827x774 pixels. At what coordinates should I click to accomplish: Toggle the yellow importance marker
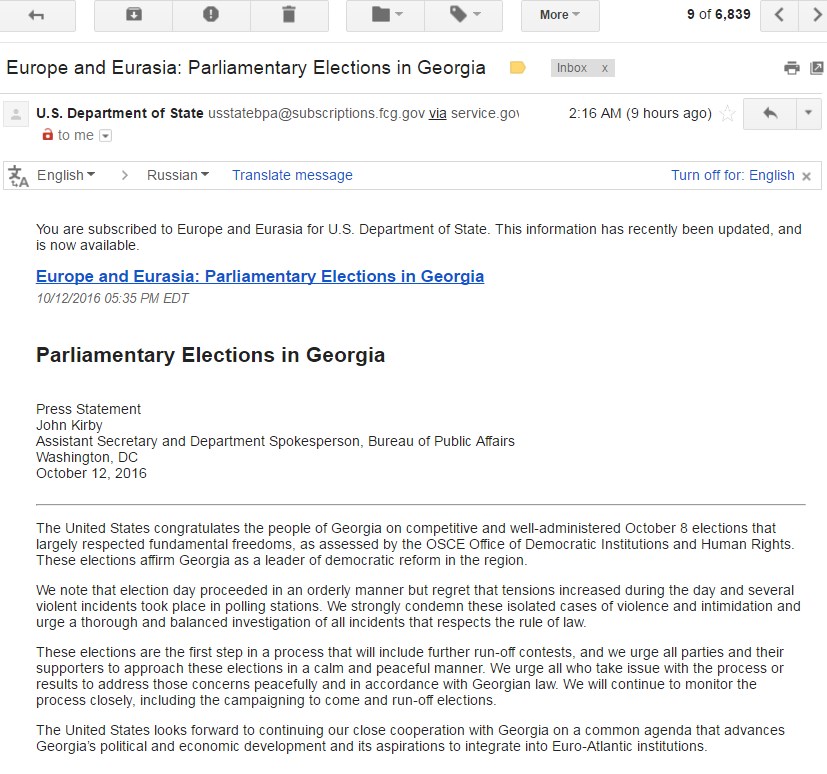517,68
